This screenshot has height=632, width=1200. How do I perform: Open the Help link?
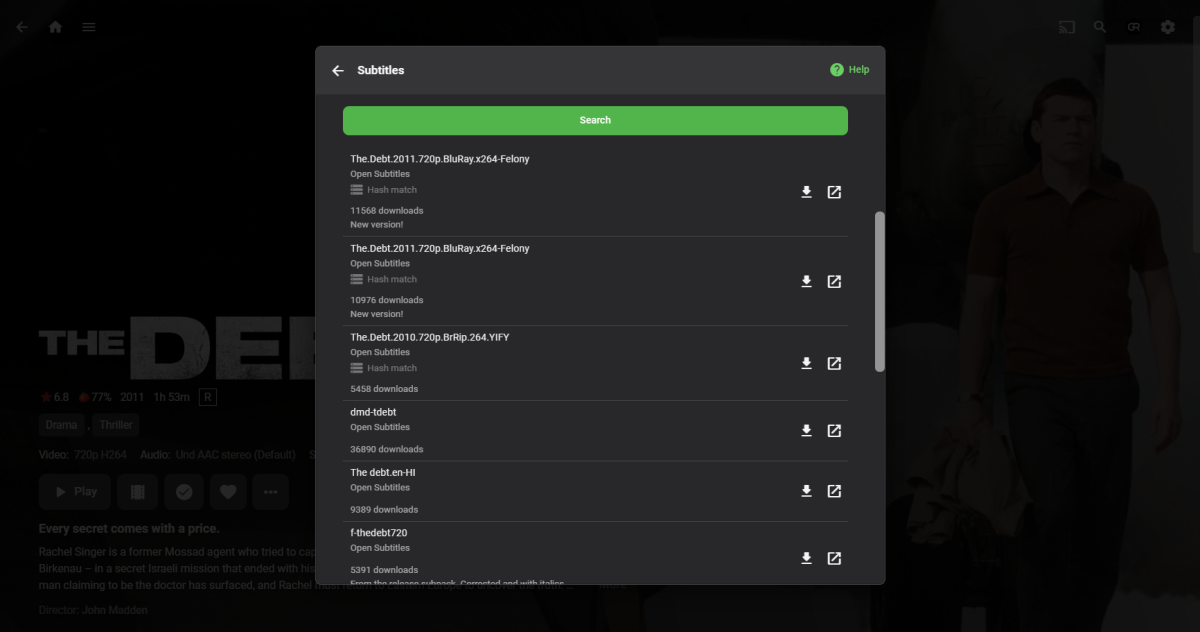coord(849,69)
